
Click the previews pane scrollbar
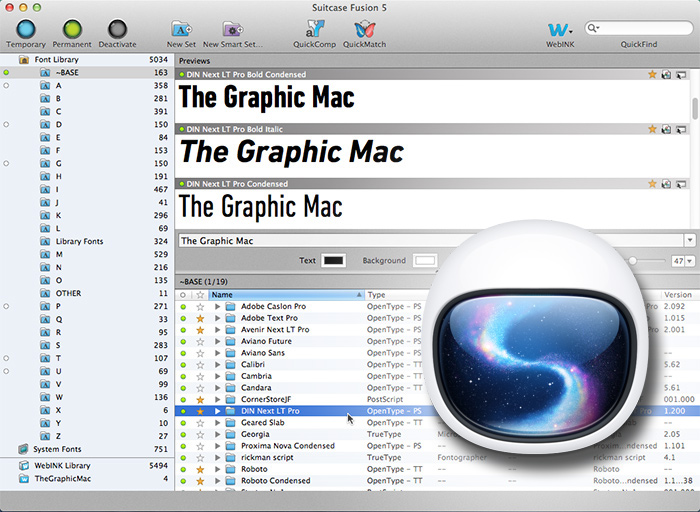pos(695,108)
